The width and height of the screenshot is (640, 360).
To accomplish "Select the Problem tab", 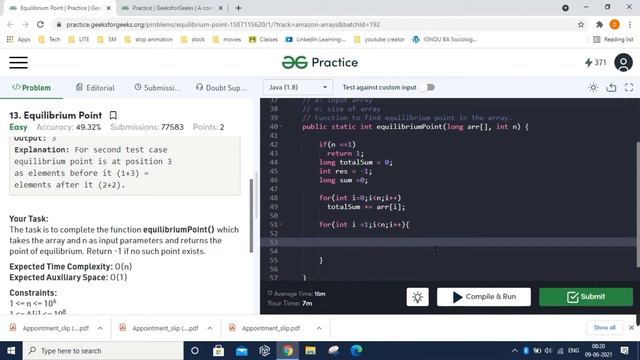I will tap(31, 88).
